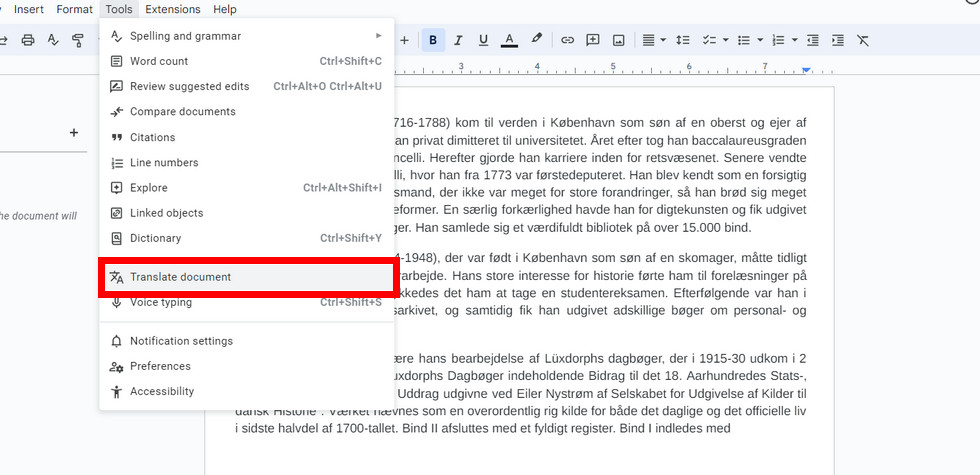Image resolution: width=980 pixels, height=475 pixels.
Task: Open Preferences from Tools menu
Action: pyautogui.click(x=247, y=366)
